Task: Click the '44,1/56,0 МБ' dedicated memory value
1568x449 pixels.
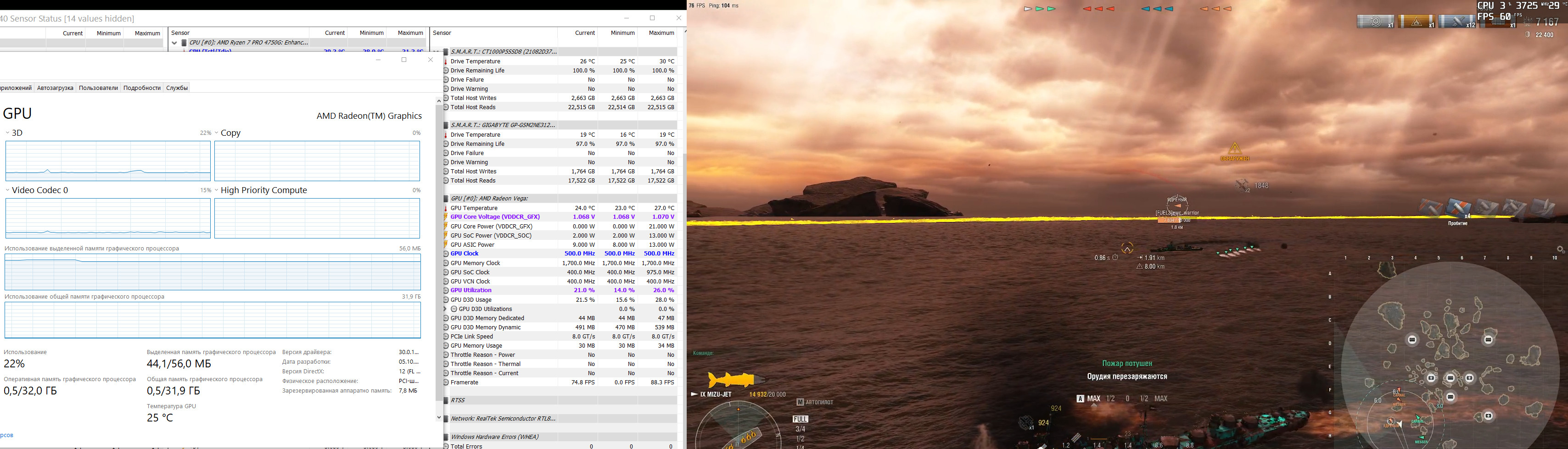Action: [179, 364]
